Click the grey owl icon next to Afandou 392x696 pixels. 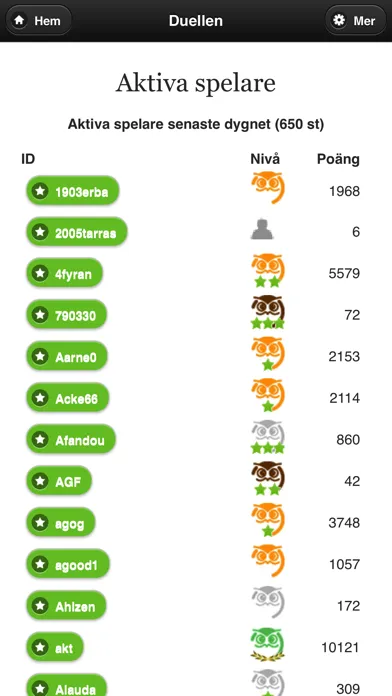[x=268, y=437]
